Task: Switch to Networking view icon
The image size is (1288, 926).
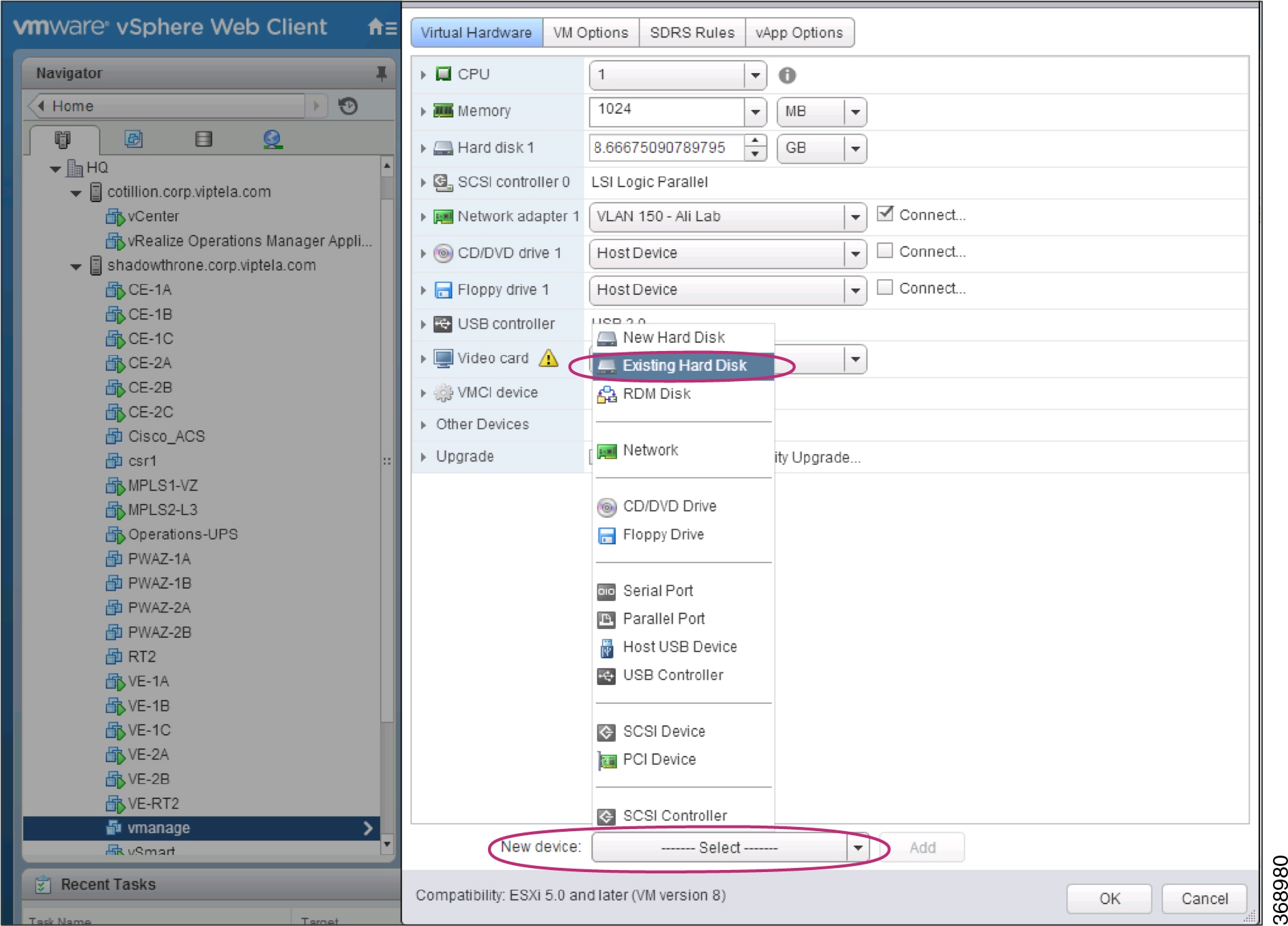Action: click(x=272, y=139)
